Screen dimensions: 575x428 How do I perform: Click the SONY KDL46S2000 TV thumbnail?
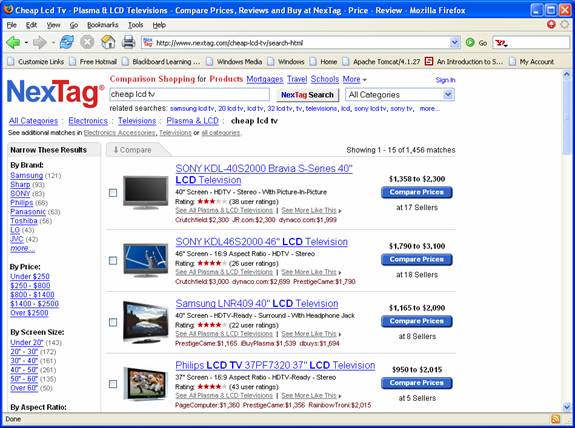(x=146, y=260)
